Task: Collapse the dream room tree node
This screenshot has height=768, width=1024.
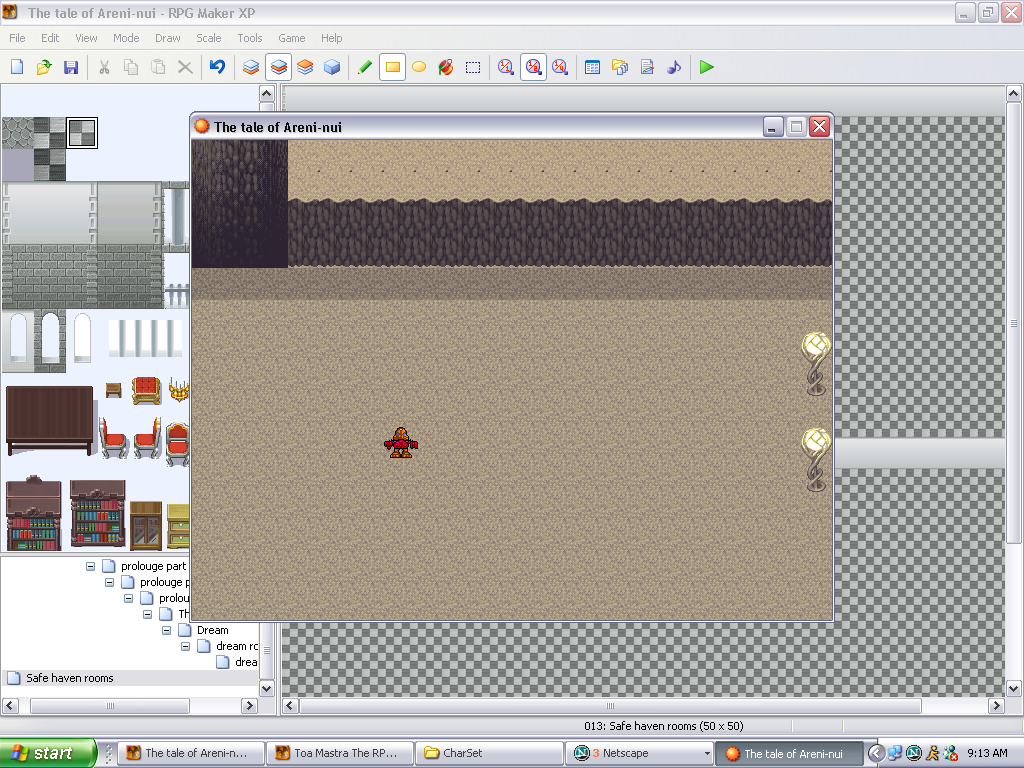Action: point(185,646)
